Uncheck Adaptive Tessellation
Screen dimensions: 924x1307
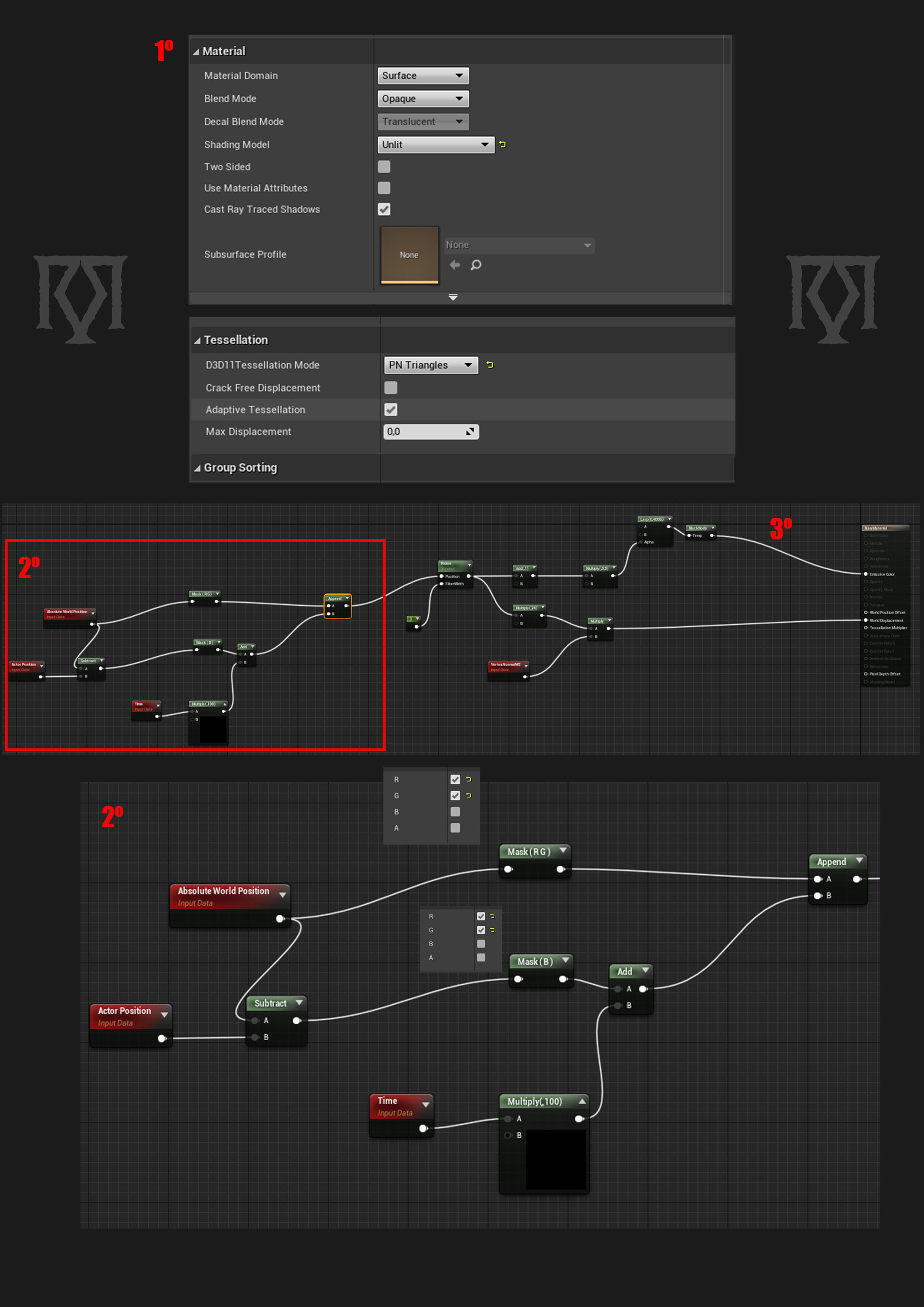click(x=391, y=410)
